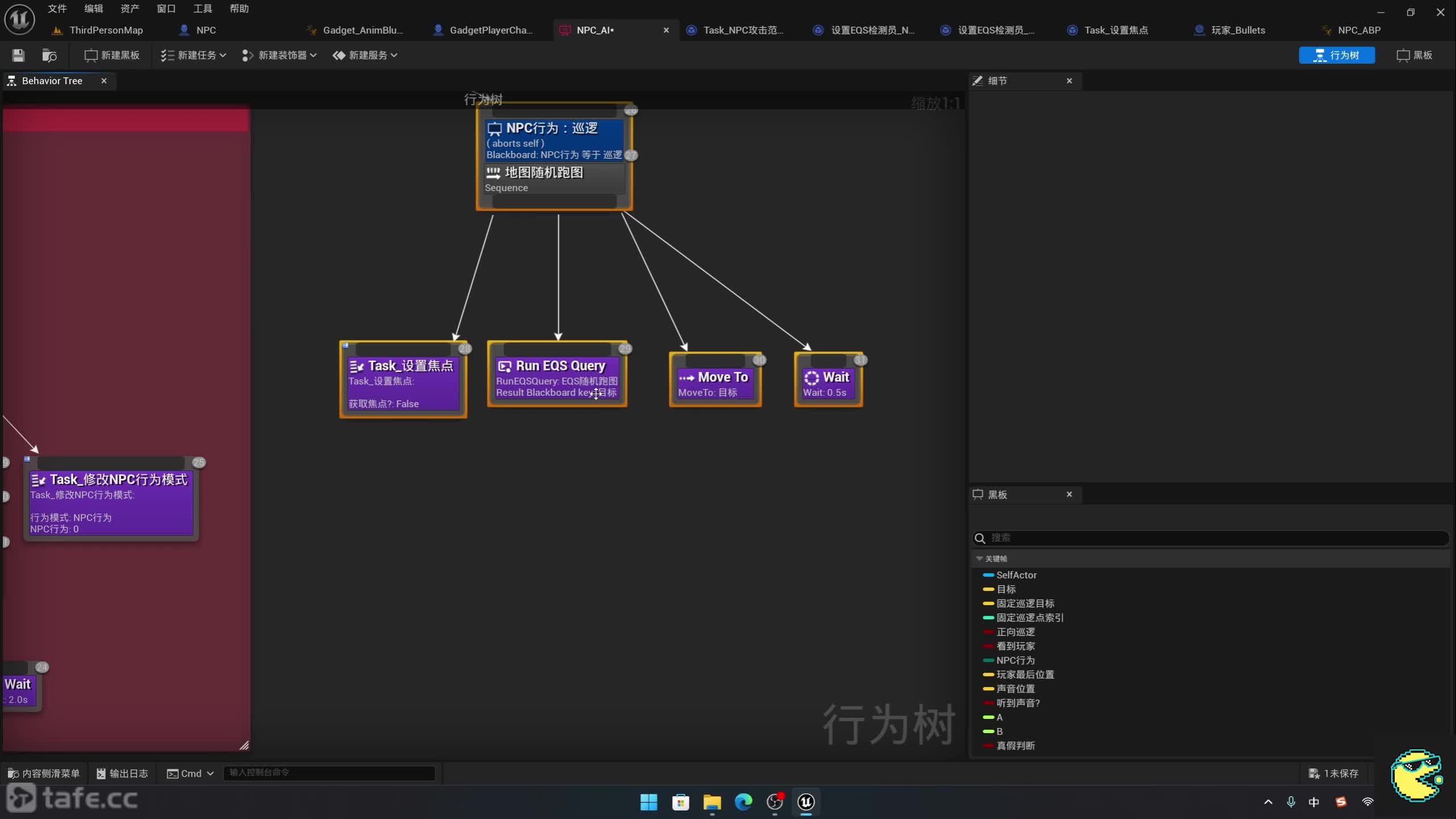
Task: Select the 固定巡逻点索引 blackboard key
Action: coord(1029,618)
